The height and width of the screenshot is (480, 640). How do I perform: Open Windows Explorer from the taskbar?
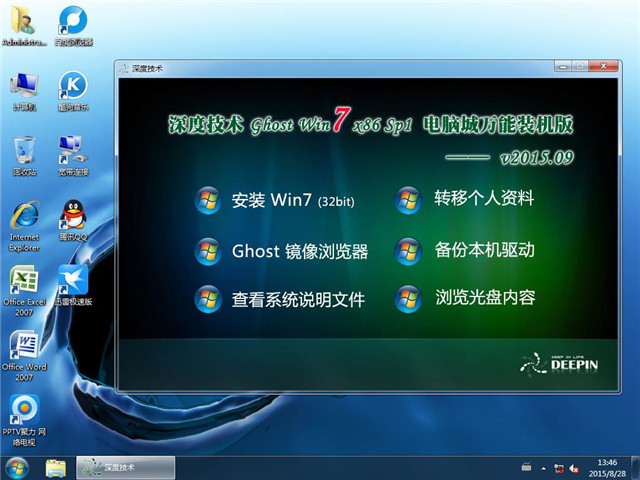(x=56, y=468)
